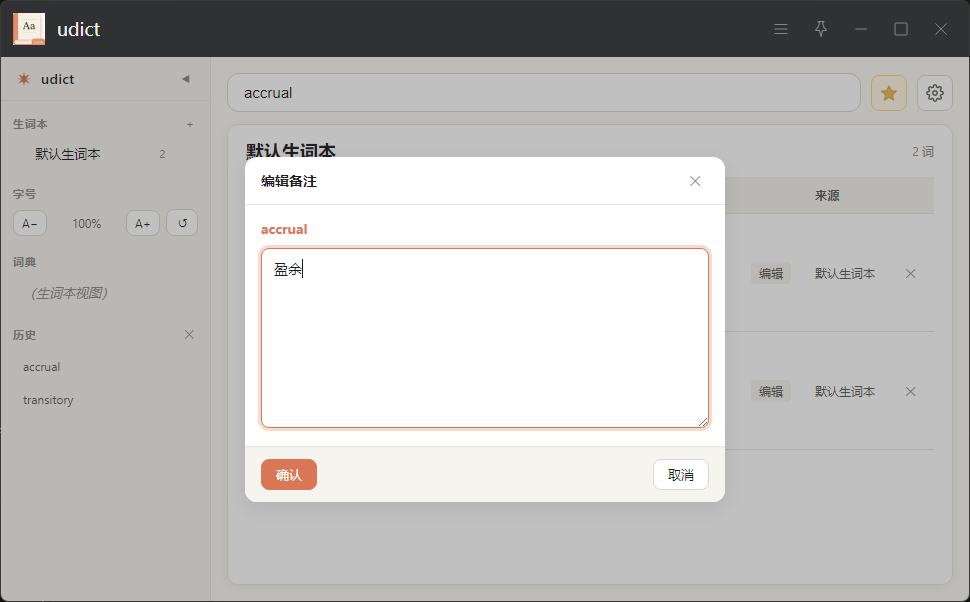Viewport: 970px width, 602px height.
Task: Clear history with the X icon
Action: pos(189,335)
